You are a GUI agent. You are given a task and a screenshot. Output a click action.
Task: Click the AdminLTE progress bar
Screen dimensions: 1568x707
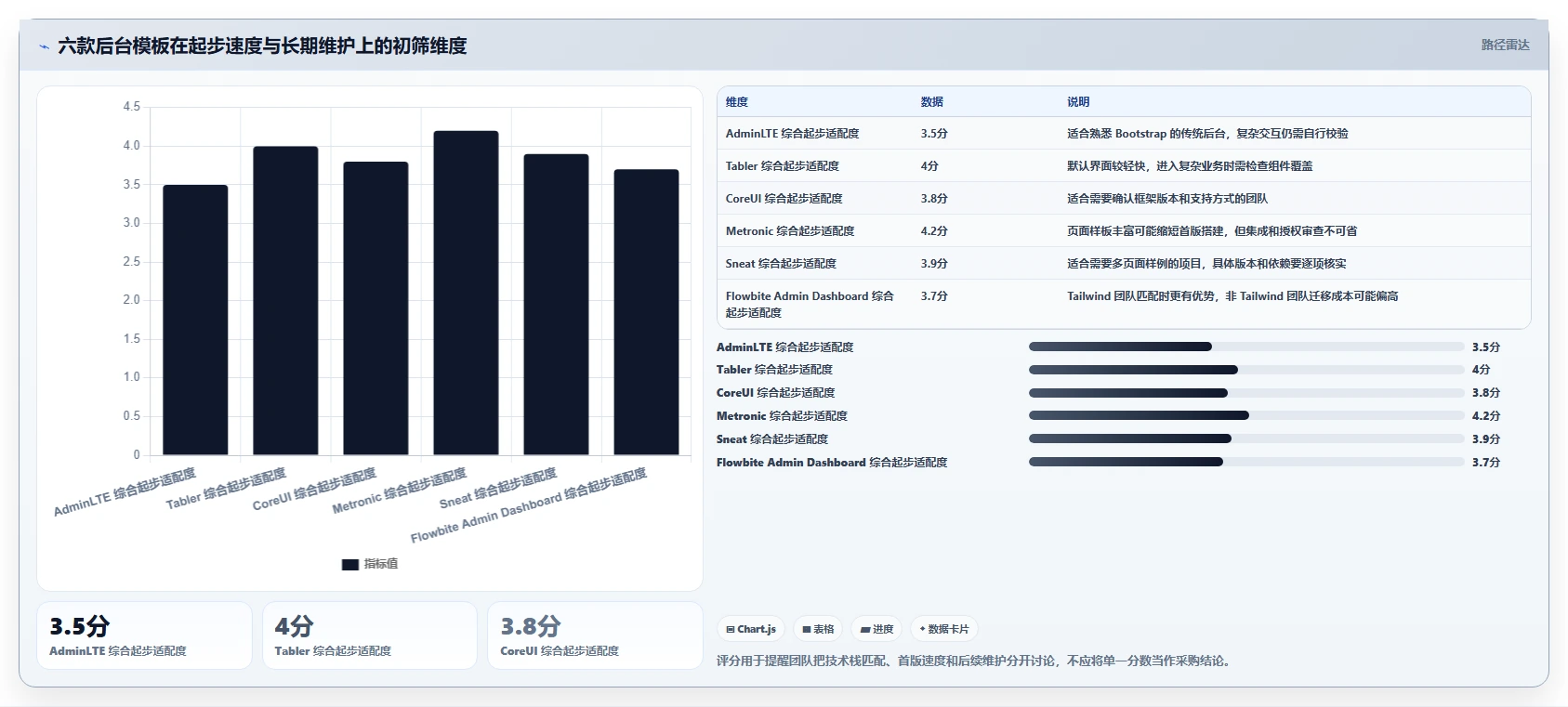1246,347
